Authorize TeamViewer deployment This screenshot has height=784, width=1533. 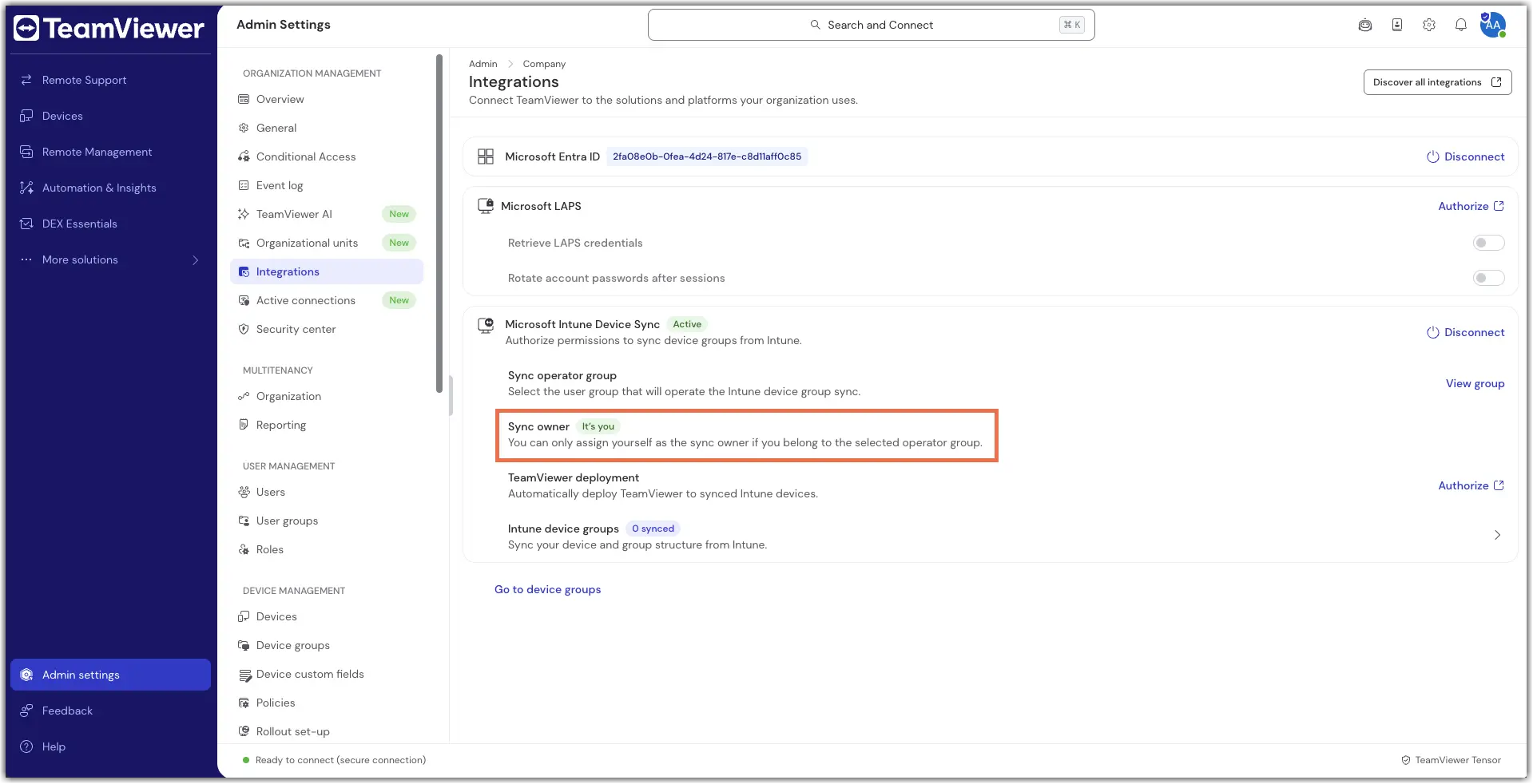pos(1471,485)
